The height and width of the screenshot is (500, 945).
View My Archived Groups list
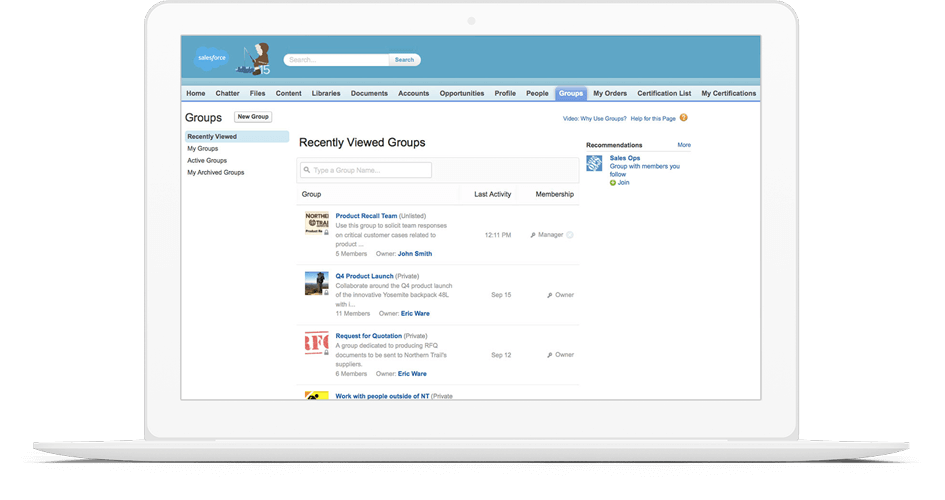coord(215,172)
